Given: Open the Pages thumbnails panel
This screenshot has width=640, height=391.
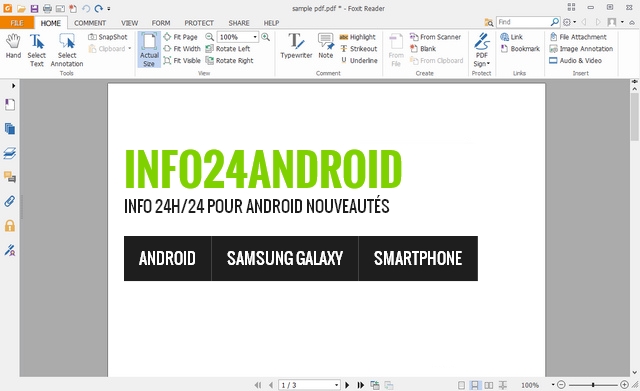Looking at the screenshot, I should (x=10, y=129).
